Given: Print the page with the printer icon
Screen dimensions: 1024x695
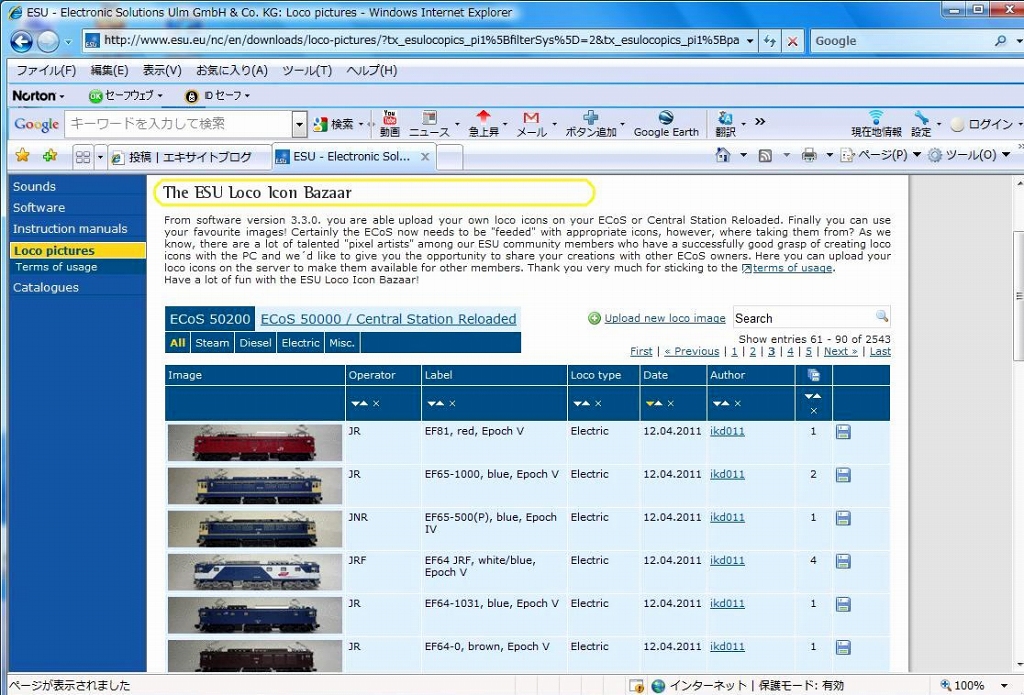Looking at the screenshot, I should pos(808,155).
